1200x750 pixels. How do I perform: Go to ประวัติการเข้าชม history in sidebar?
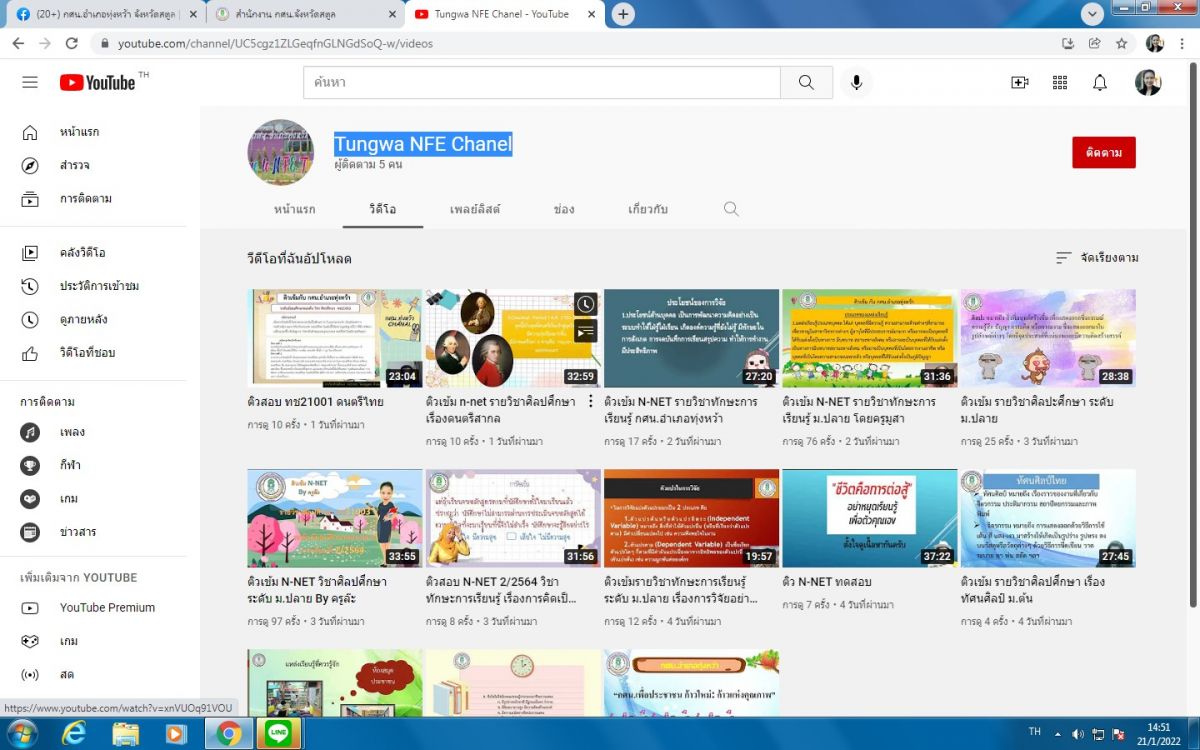tap(99, 286)
